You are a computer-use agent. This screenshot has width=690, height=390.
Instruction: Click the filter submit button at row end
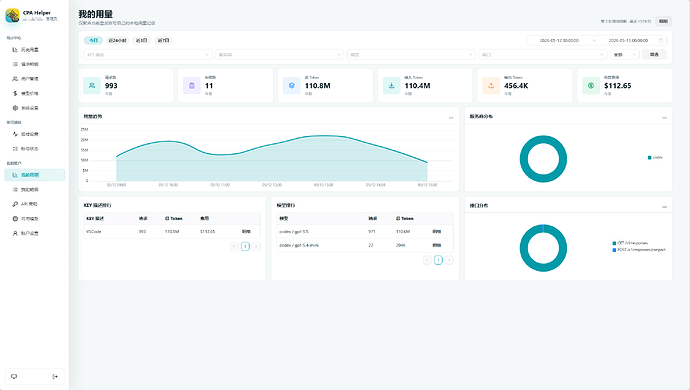654,55
